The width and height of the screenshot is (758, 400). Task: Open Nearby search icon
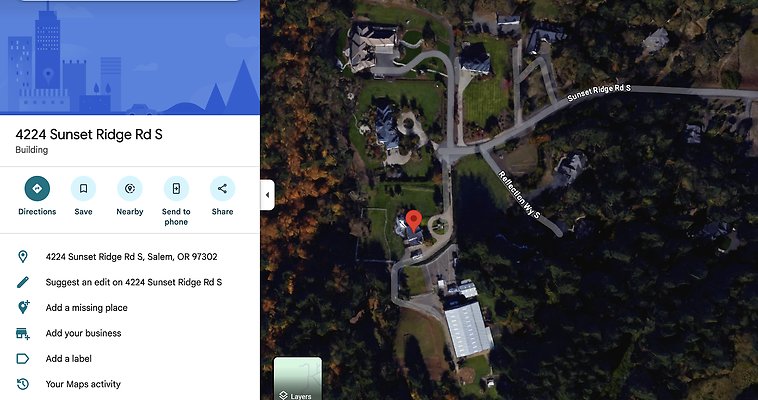click(x=130, y=188)
